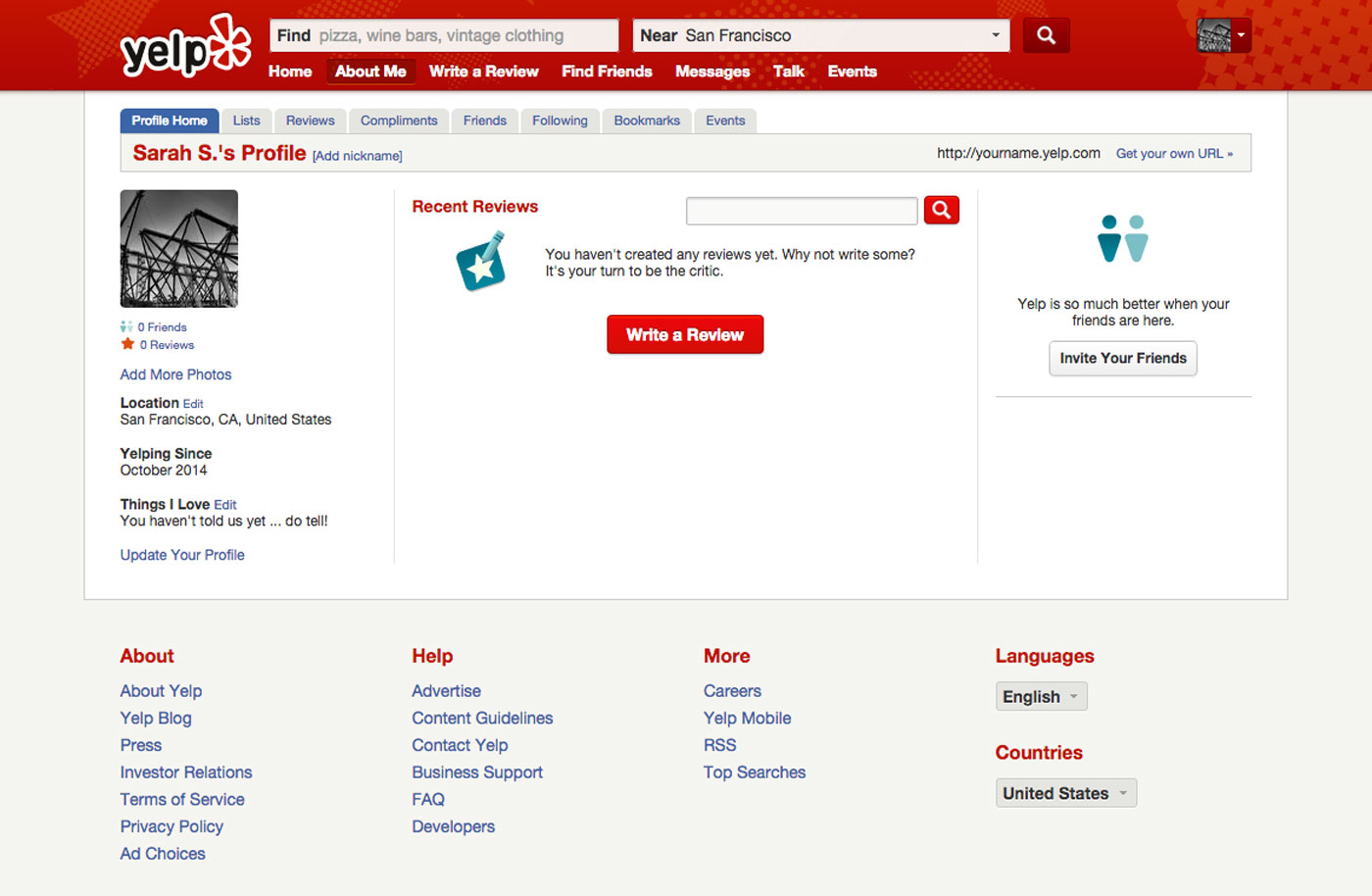
Task: Open the United States country dropdown
Action: pos(1065,793)
